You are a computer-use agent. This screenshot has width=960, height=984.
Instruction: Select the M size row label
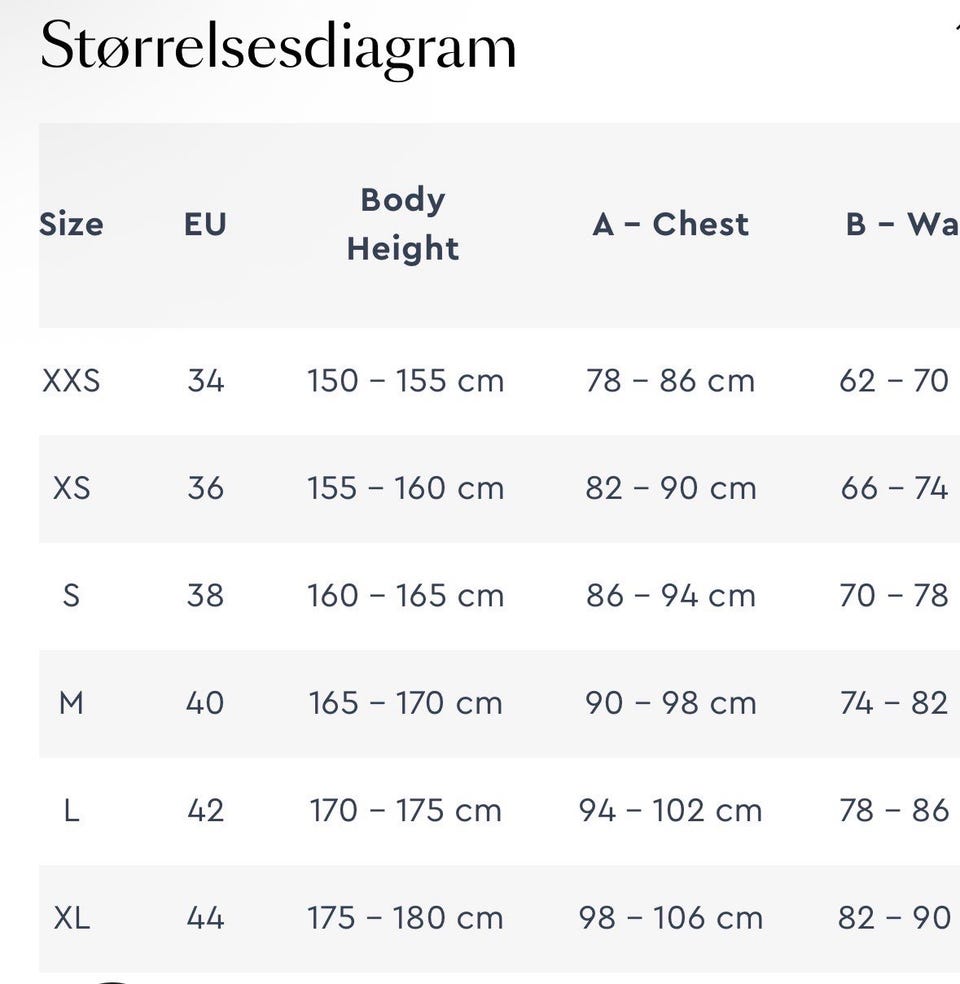[71, 703]
